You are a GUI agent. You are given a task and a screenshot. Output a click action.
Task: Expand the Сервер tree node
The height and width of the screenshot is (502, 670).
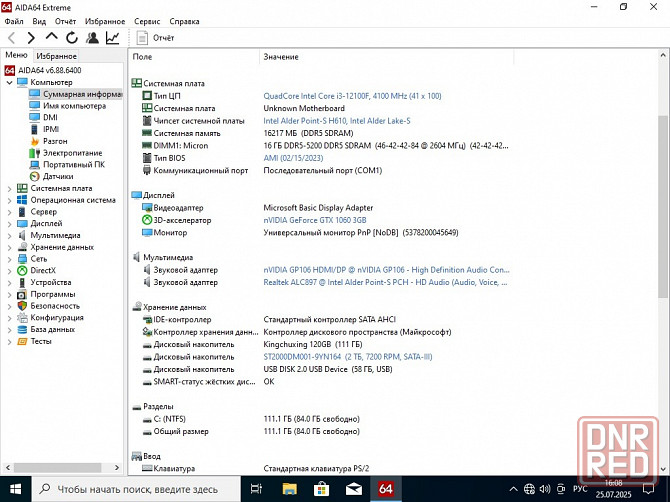pyautogui.click(x=9, y=212)
